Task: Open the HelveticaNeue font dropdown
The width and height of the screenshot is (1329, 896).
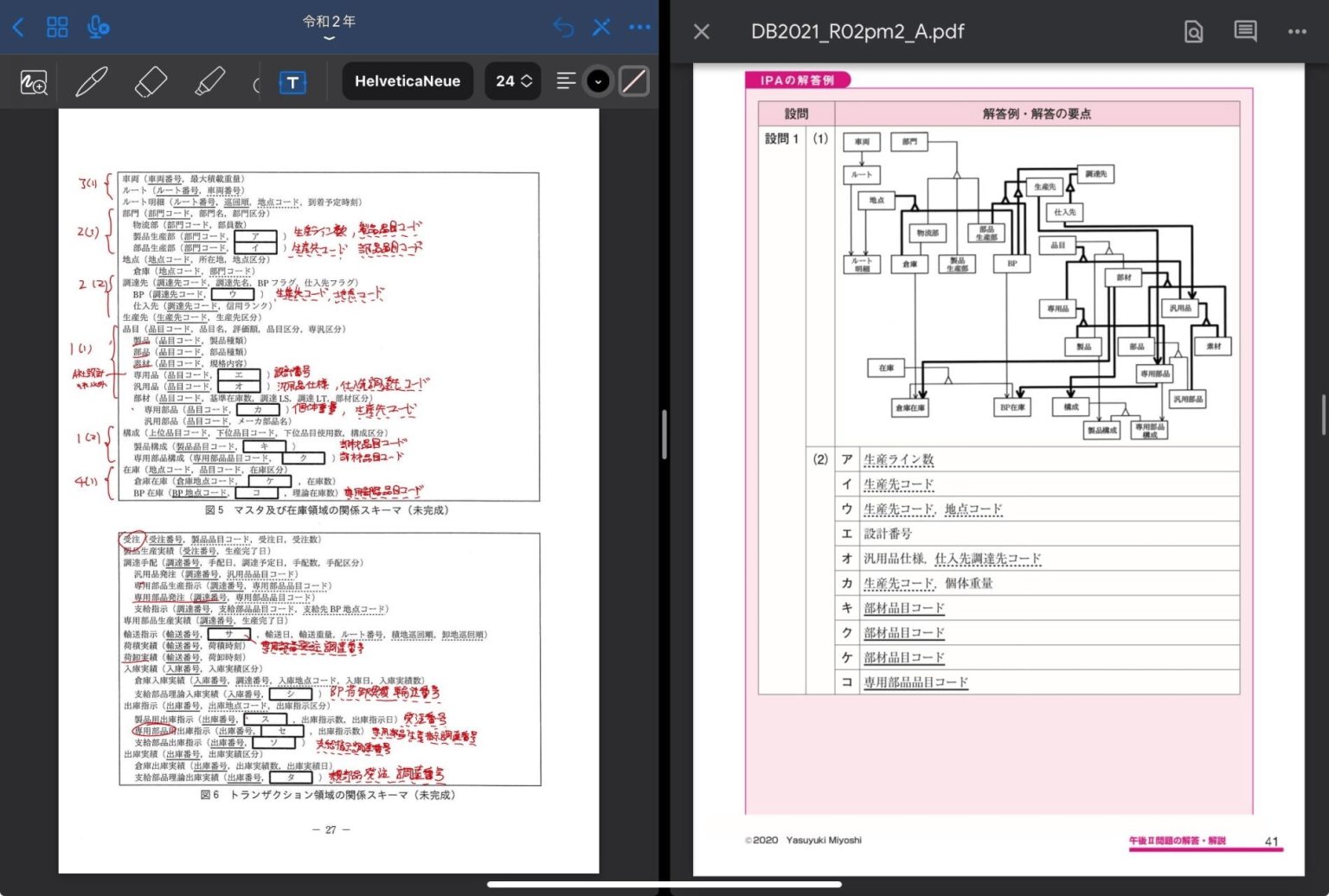Action: (407, 80)
